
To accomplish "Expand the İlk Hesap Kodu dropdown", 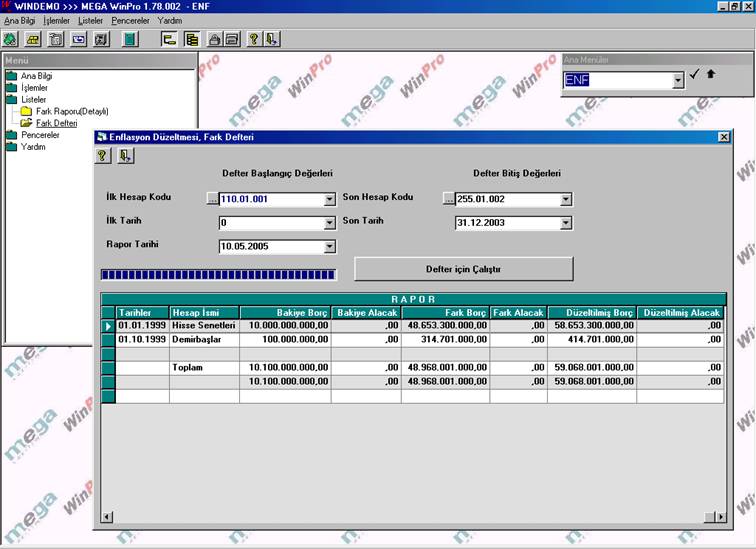I will 330,199.
